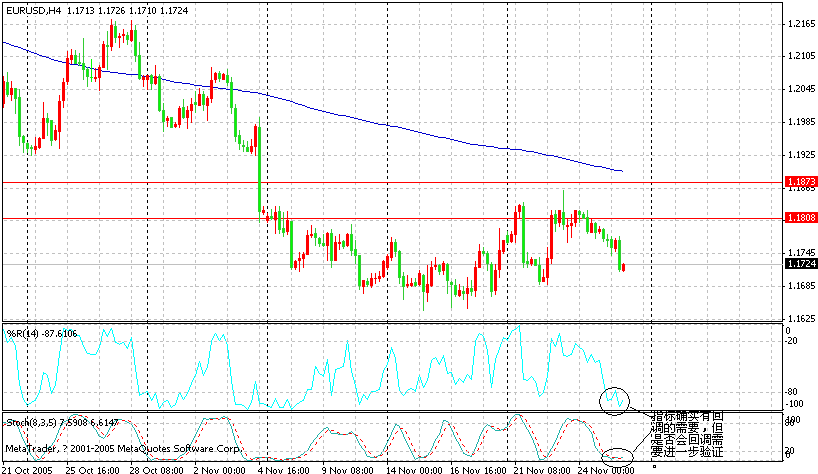The height and width of the screenshot is (474, 818).
Task: Click the MetaQuotes Software Corp copyright text
Action: (x=123, y=448)
